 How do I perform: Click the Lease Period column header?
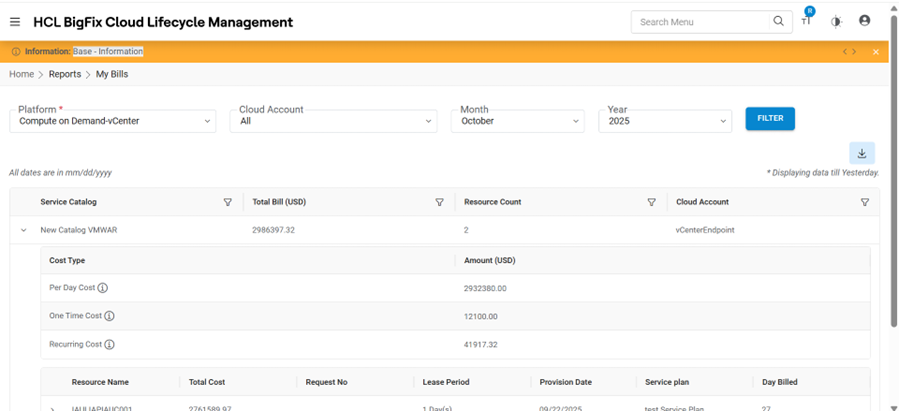coord(445,382)
